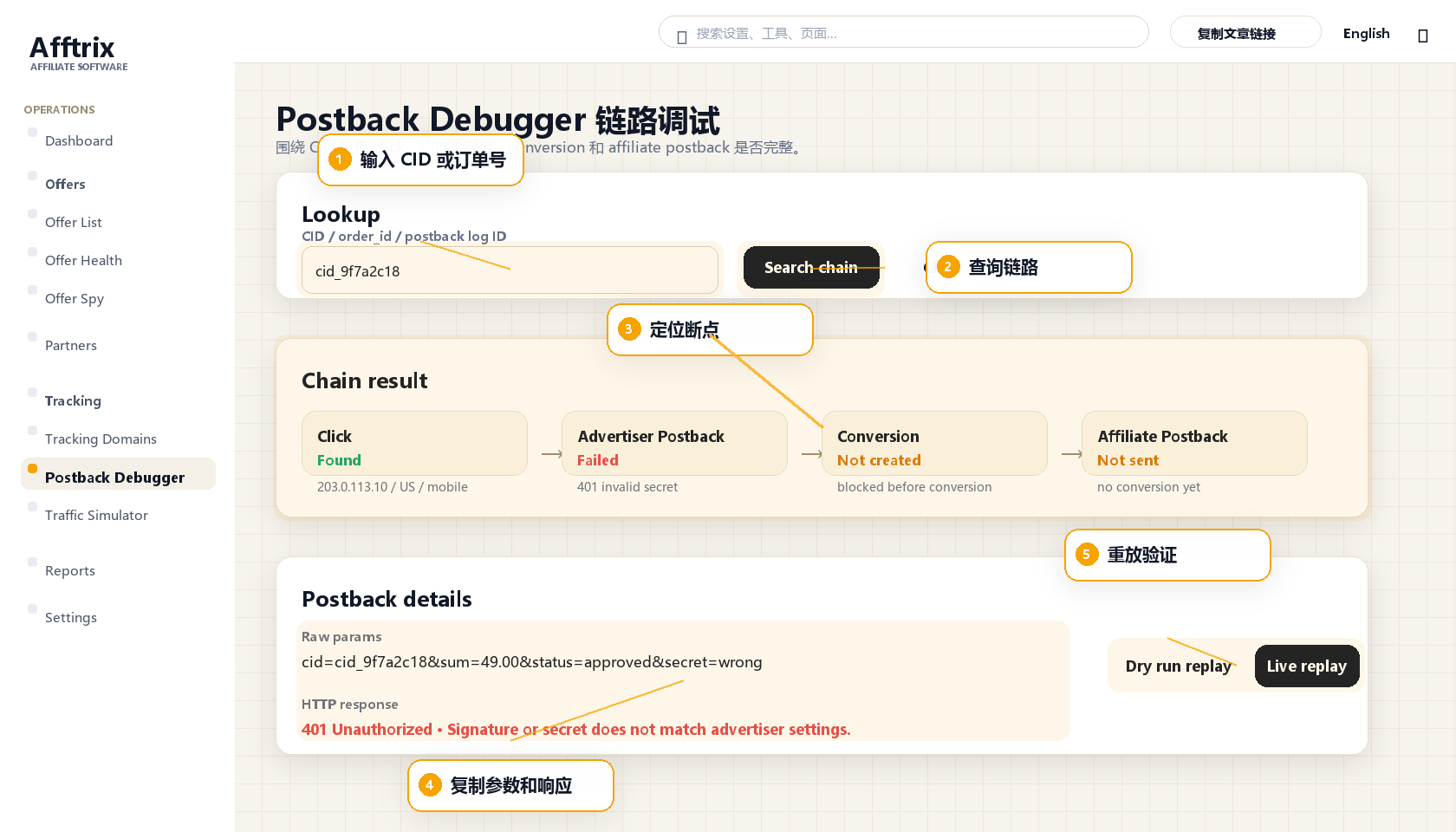Select Postback Debugger in sidebar
Screen dimensions: 1456x832
tap(118, 474)
